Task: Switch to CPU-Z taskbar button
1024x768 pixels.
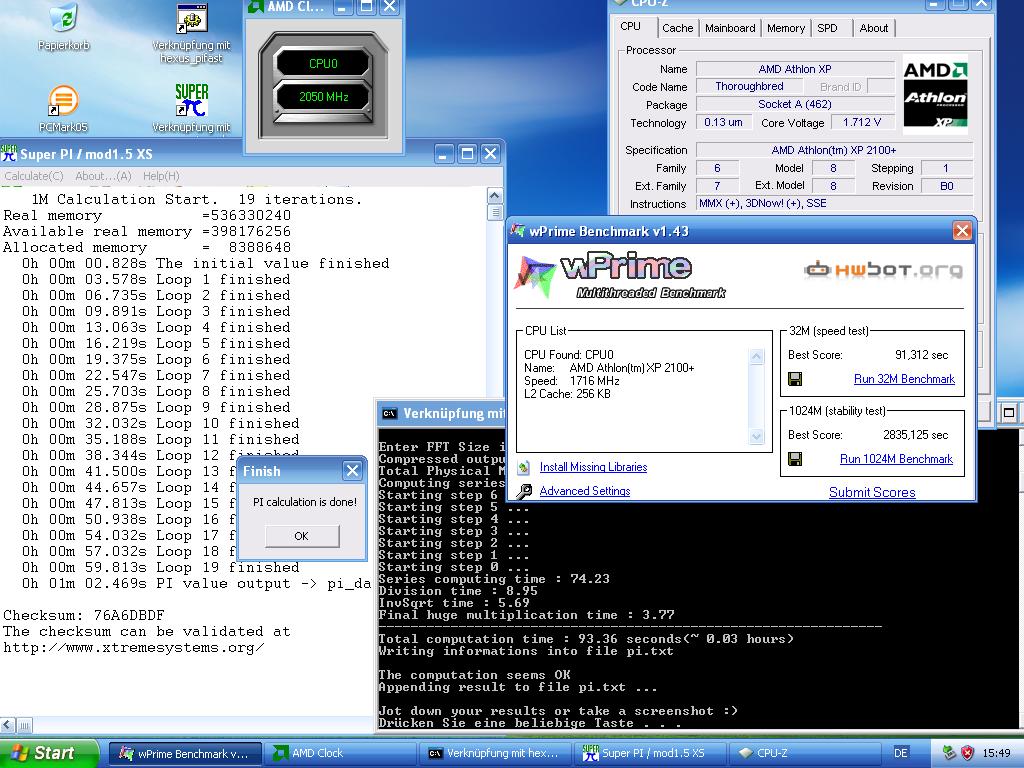Action: 803,753
